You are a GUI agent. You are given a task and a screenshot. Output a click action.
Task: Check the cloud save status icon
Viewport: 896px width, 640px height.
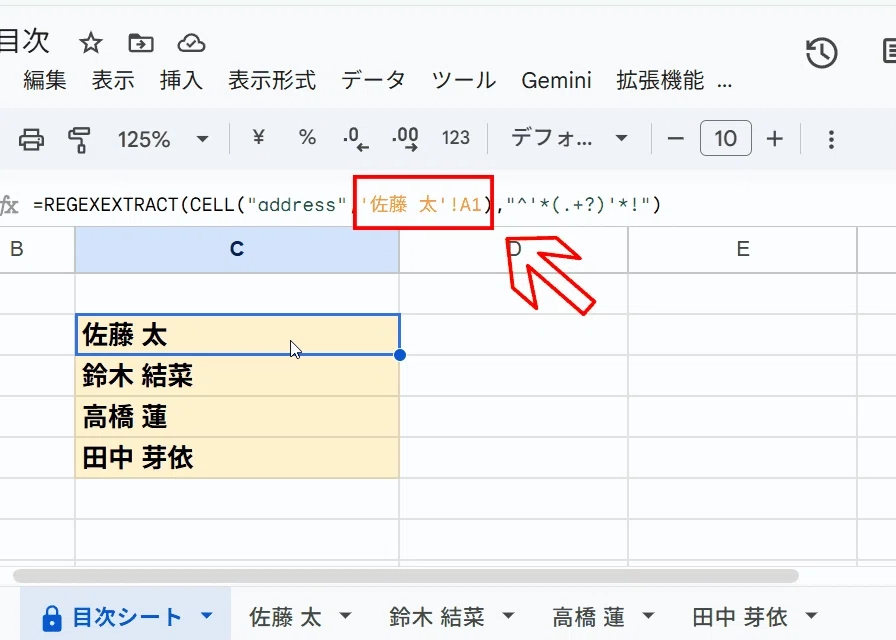coord(191,43)
